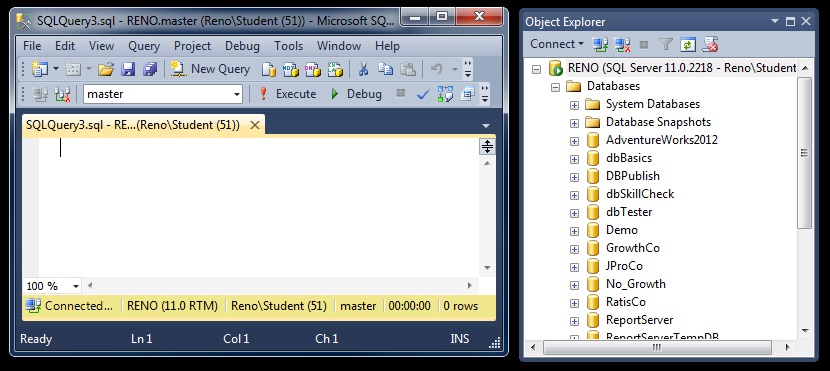This screenshot has height=371, width=830.
Task: Collapse the RENO server node
Action: click(537, 68)
